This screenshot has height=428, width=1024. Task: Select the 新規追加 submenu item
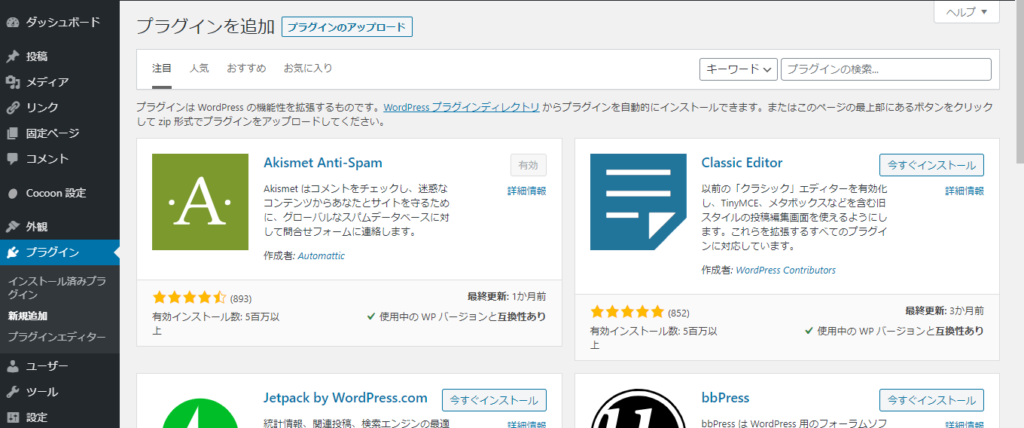(27, 316)
